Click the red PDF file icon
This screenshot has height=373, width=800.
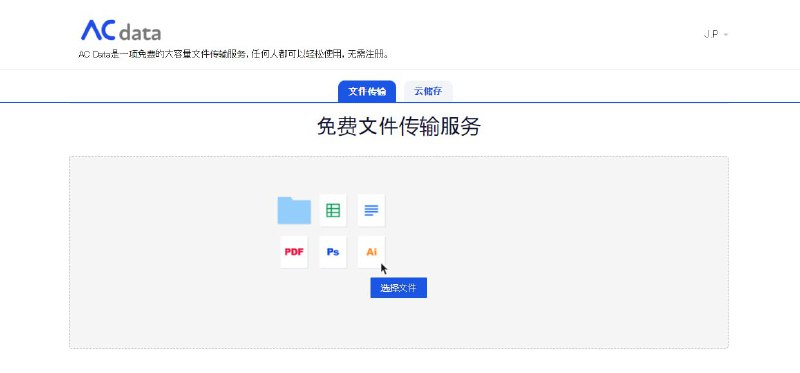(294, 252)
